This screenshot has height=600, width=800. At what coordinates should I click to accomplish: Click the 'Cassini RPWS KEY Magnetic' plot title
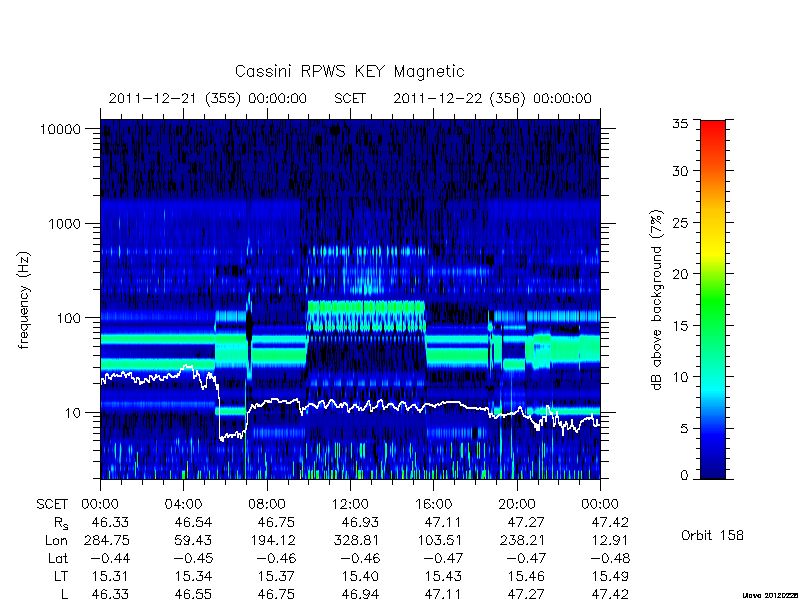(x=349, y=71)
